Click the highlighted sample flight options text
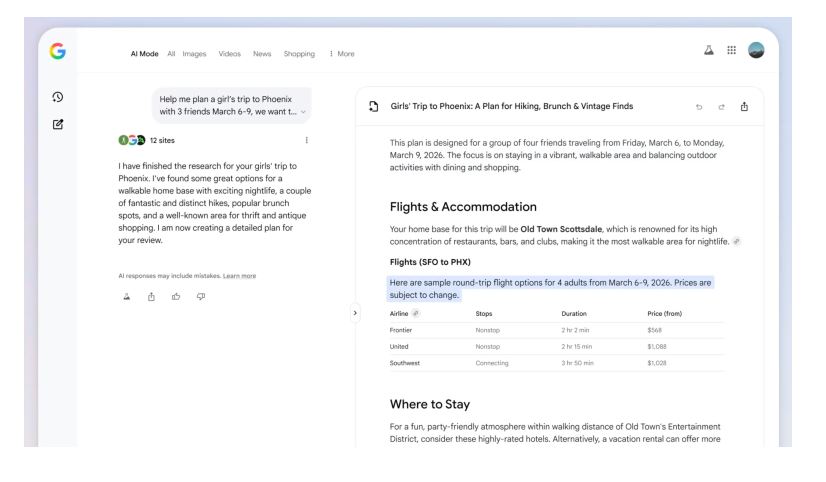This screenshot has height=482, width=826. click(550, 289)
